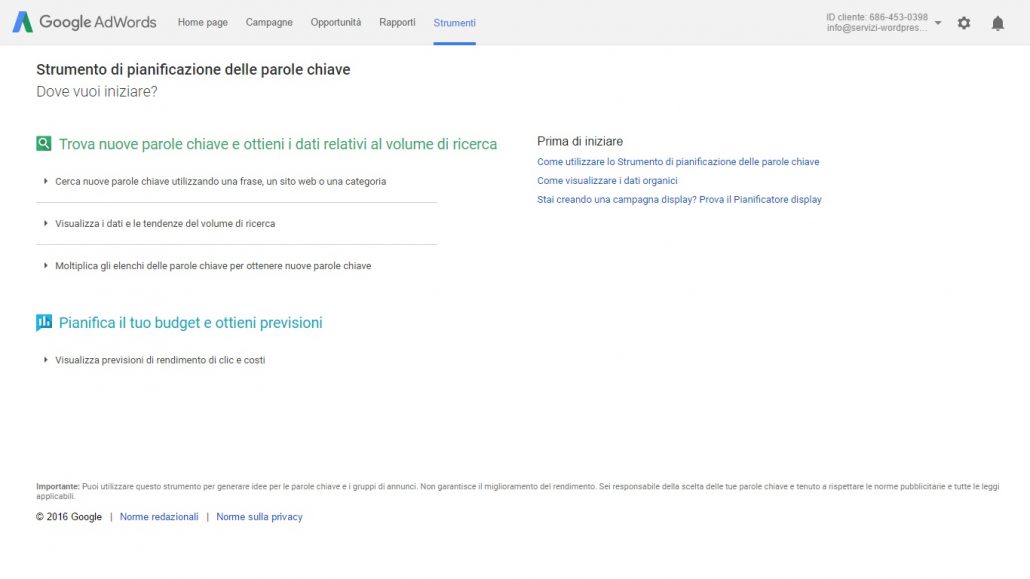The image size is (1030, 579).
Task: Open the Campagne tab
Action: click(269, 22)
